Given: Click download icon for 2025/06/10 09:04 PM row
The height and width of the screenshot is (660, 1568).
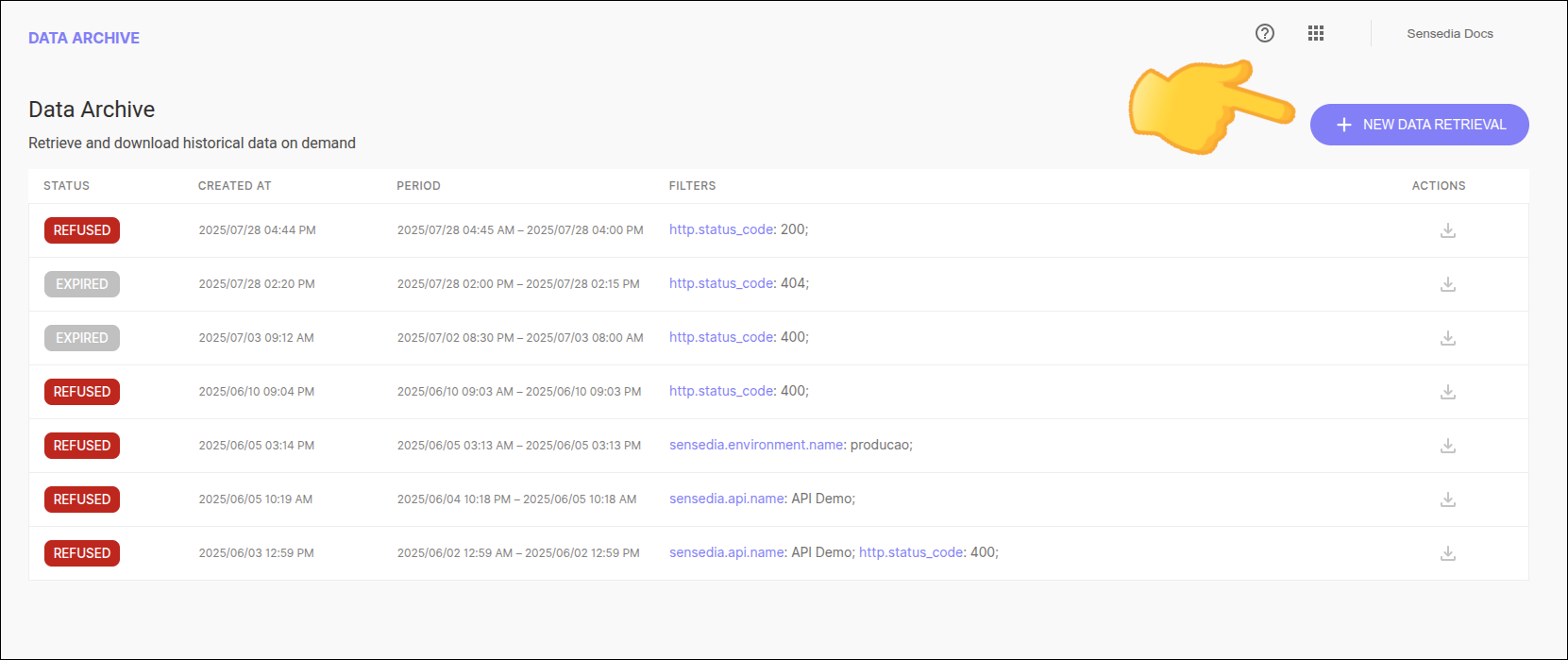Looking at the screenshot, I should tap(1447, 392).
